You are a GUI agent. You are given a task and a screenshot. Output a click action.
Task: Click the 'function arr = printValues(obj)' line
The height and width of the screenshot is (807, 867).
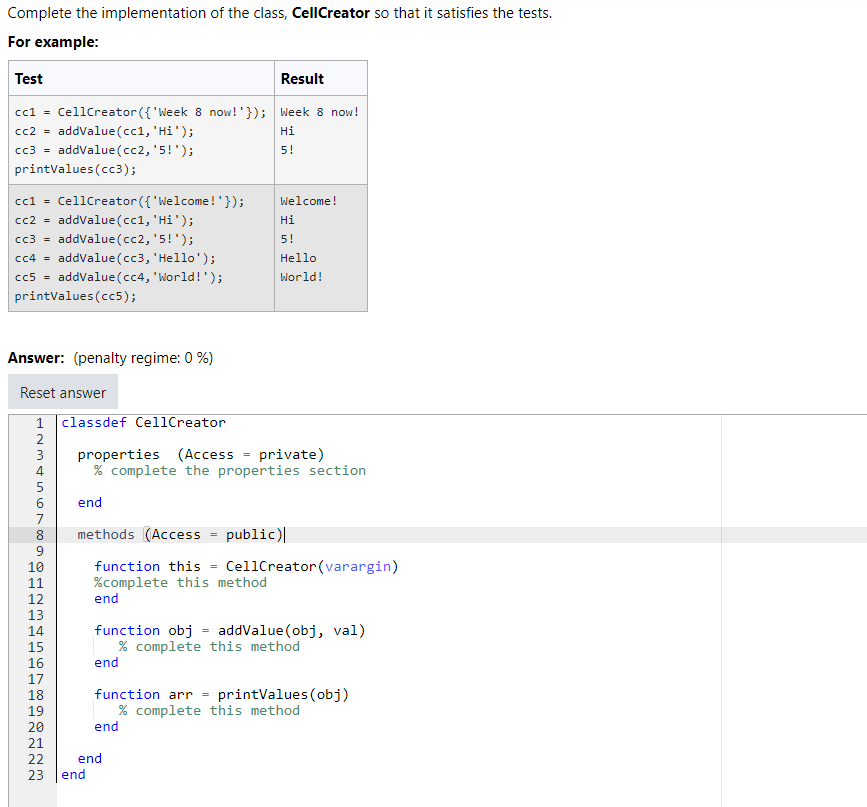coord(221,695)
